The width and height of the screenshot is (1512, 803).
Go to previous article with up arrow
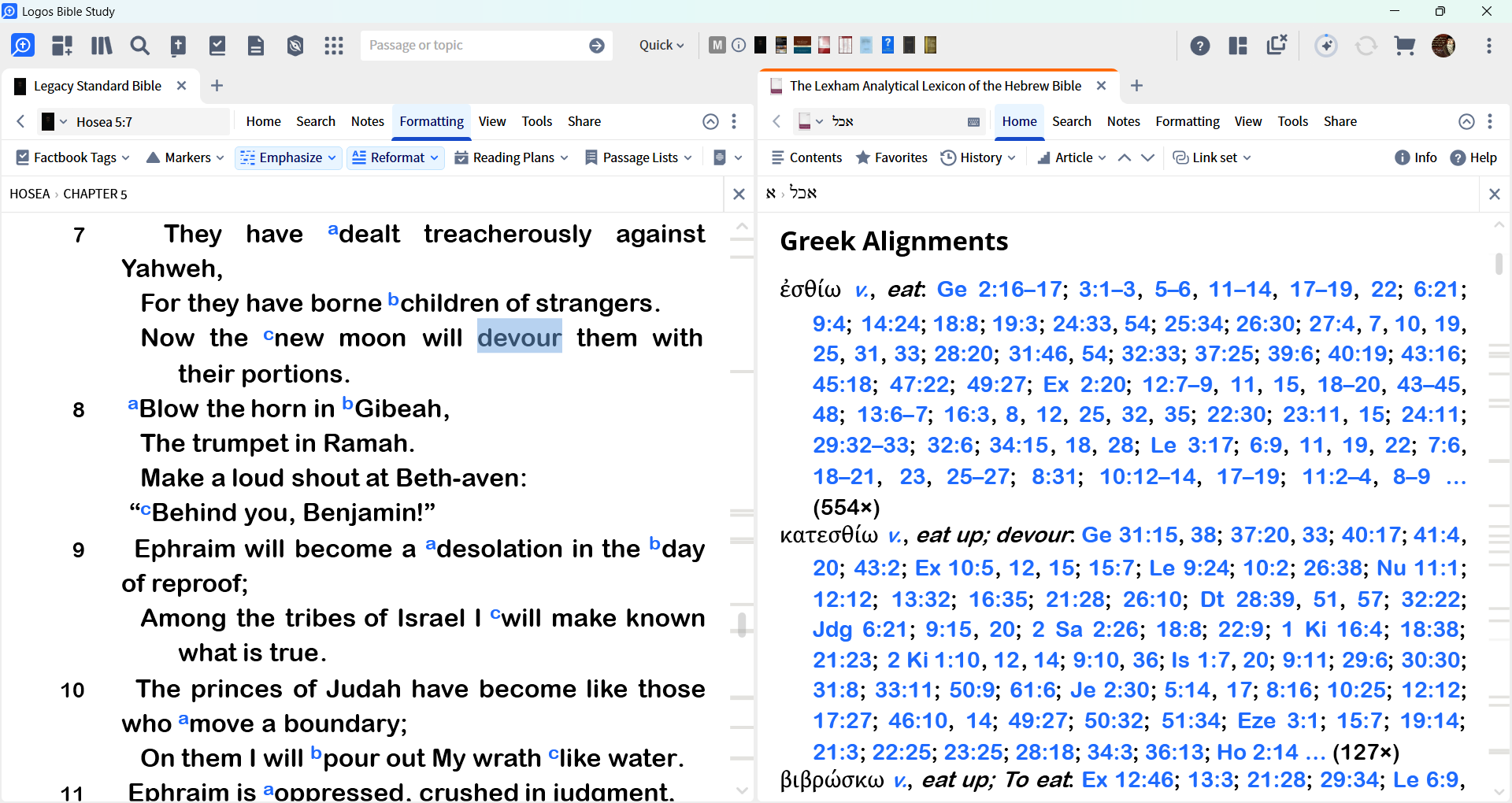pos(1125,157)
